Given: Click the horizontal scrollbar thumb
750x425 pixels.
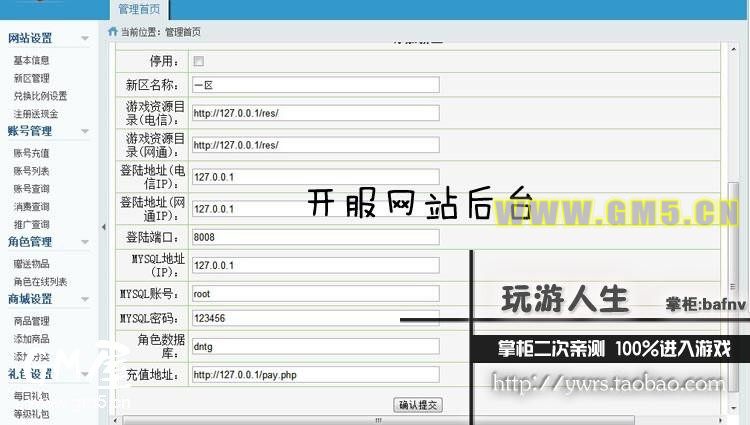Looking at the screenshot, I should pos(379,421).
